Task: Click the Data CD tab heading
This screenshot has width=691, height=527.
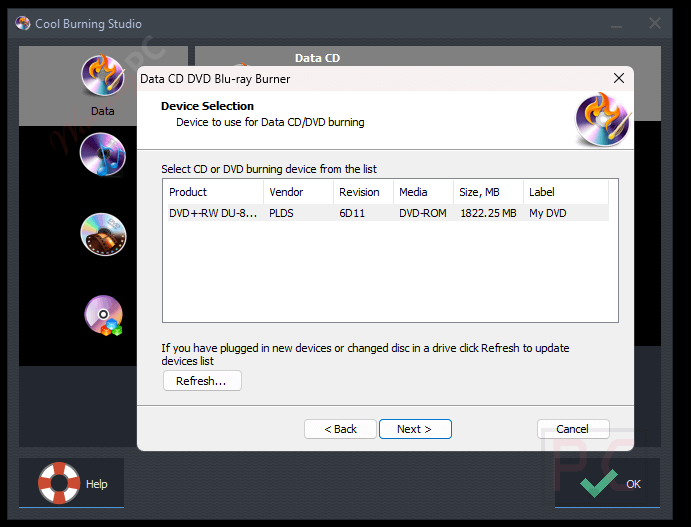Action: click(317, 58)
